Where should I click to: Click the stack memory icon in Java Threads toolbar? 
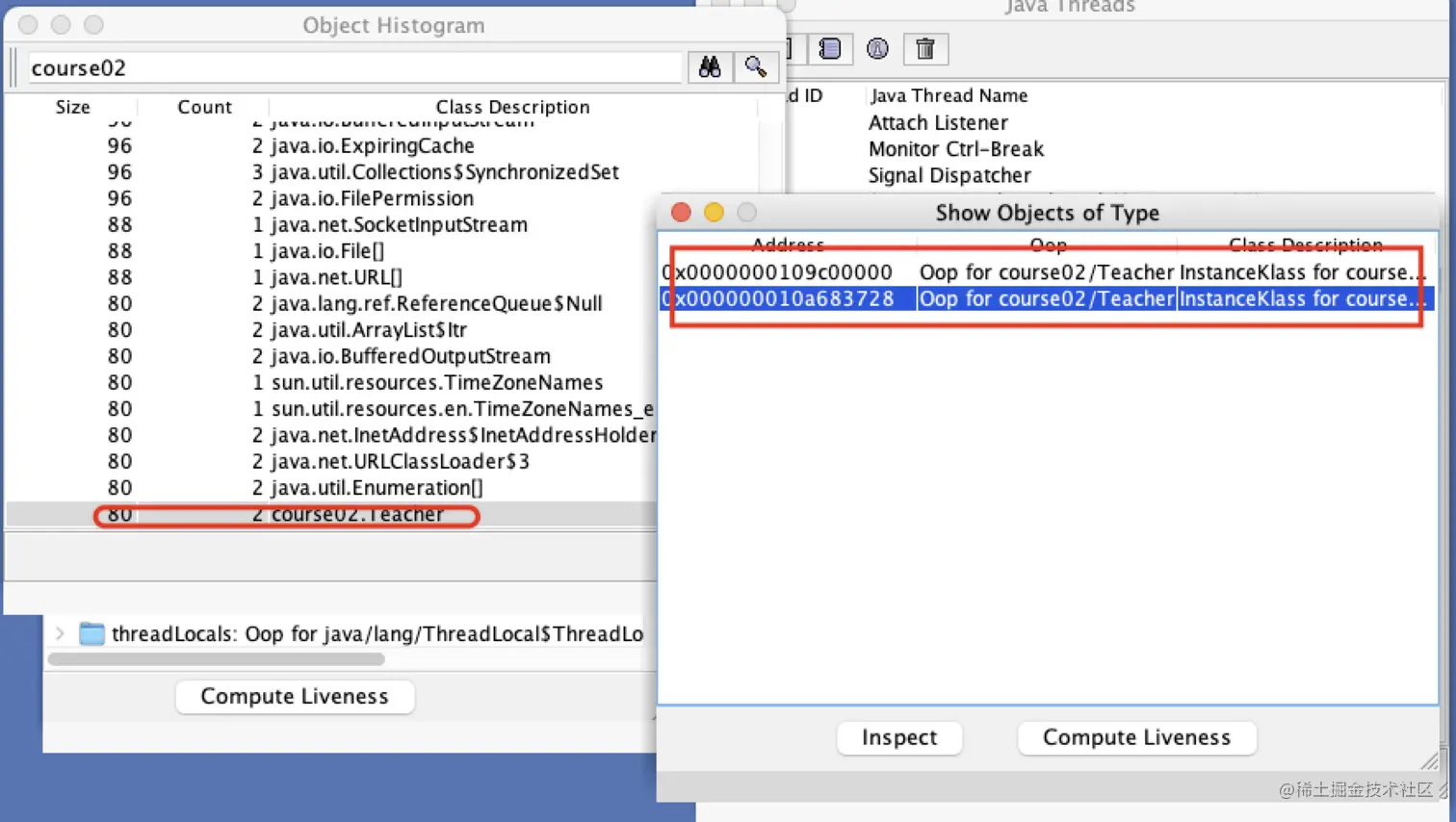[830, 49]
